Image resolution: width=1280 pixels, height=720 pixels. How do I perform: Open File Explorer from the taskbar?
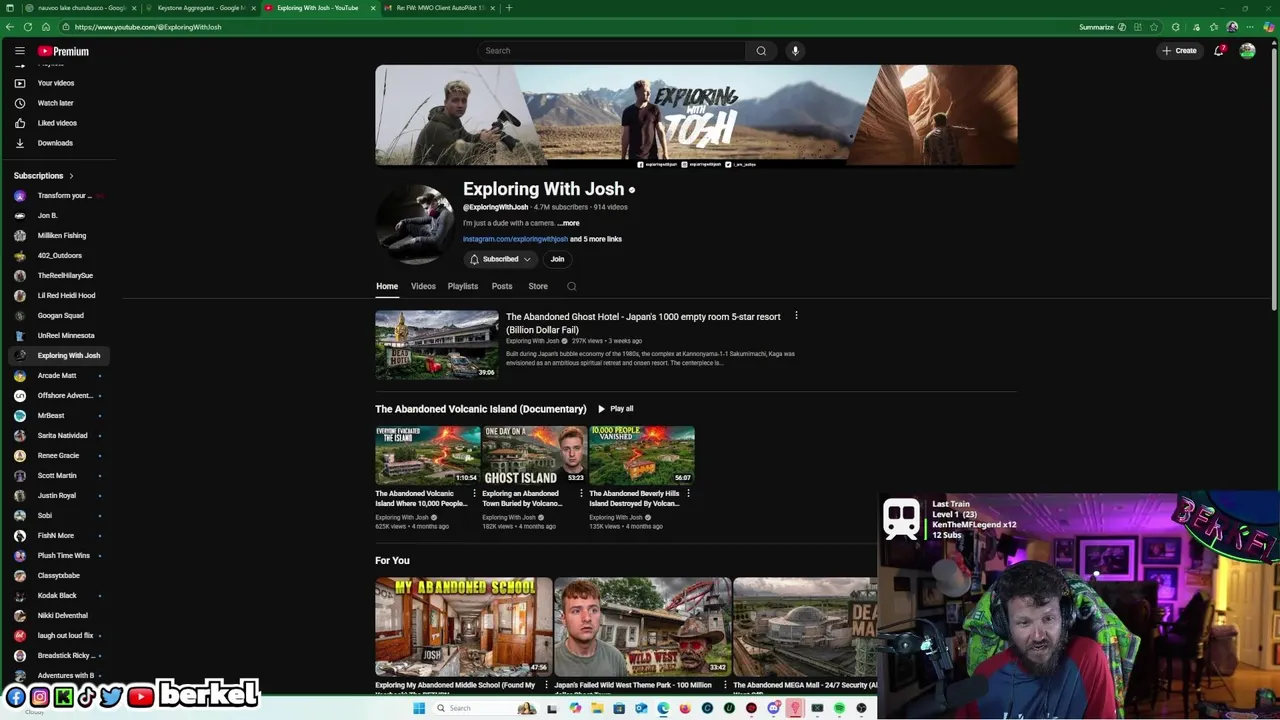(x=598, y=708)
